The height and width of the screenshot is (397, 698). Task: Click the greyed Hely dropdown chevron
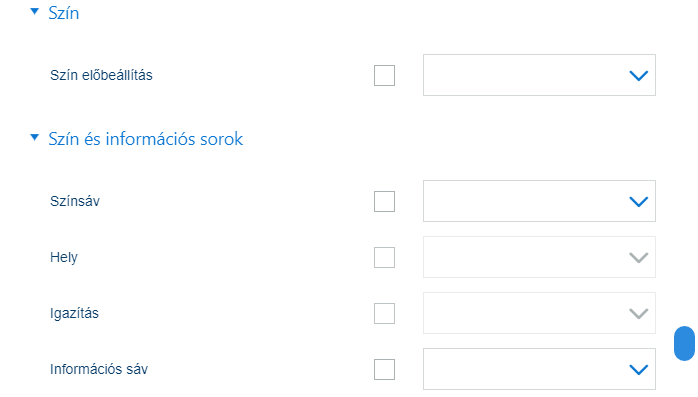[x=638, y=258]
